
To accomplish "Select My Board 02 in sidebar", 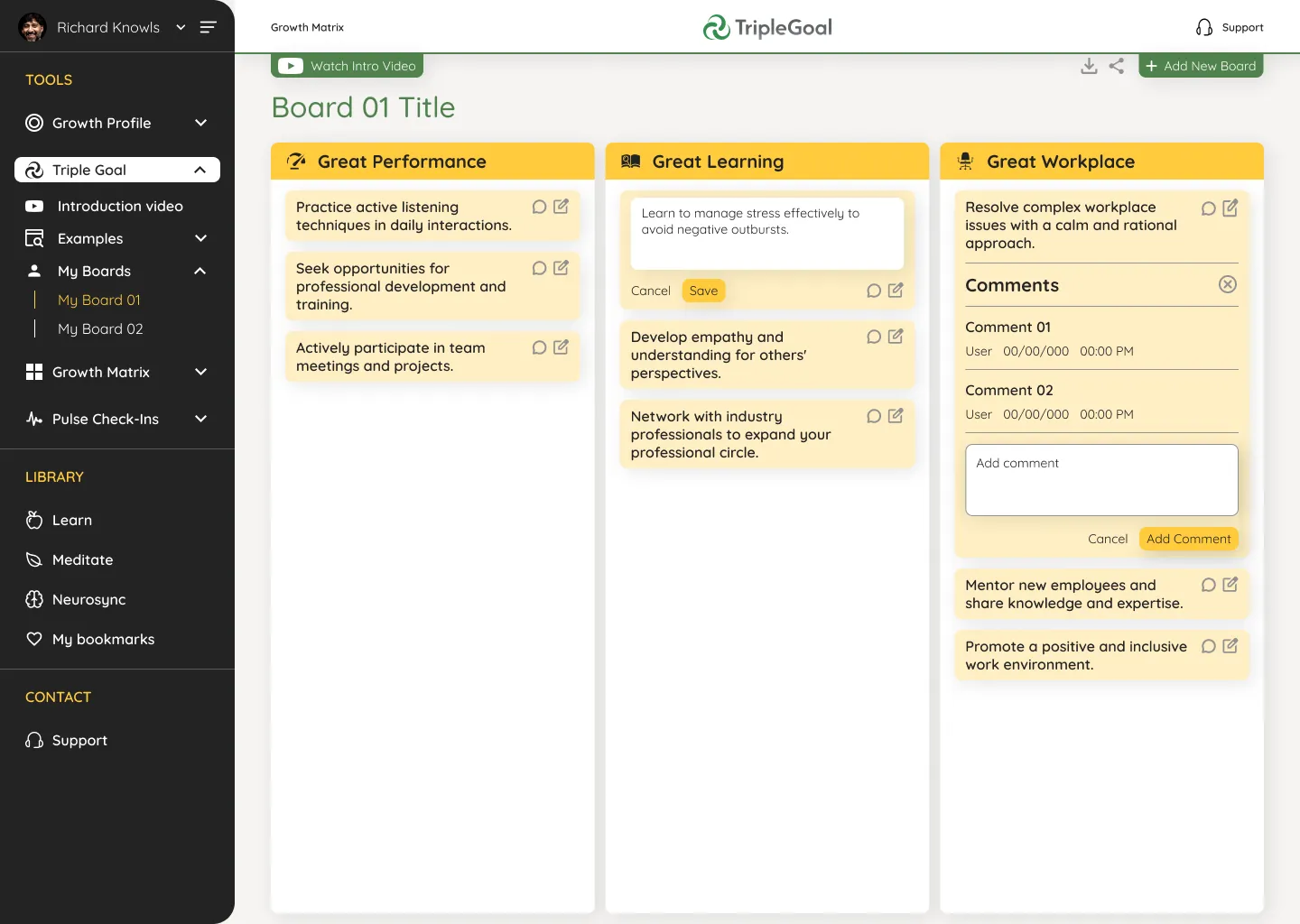I will pyautogui.click(x=100, y=328).
